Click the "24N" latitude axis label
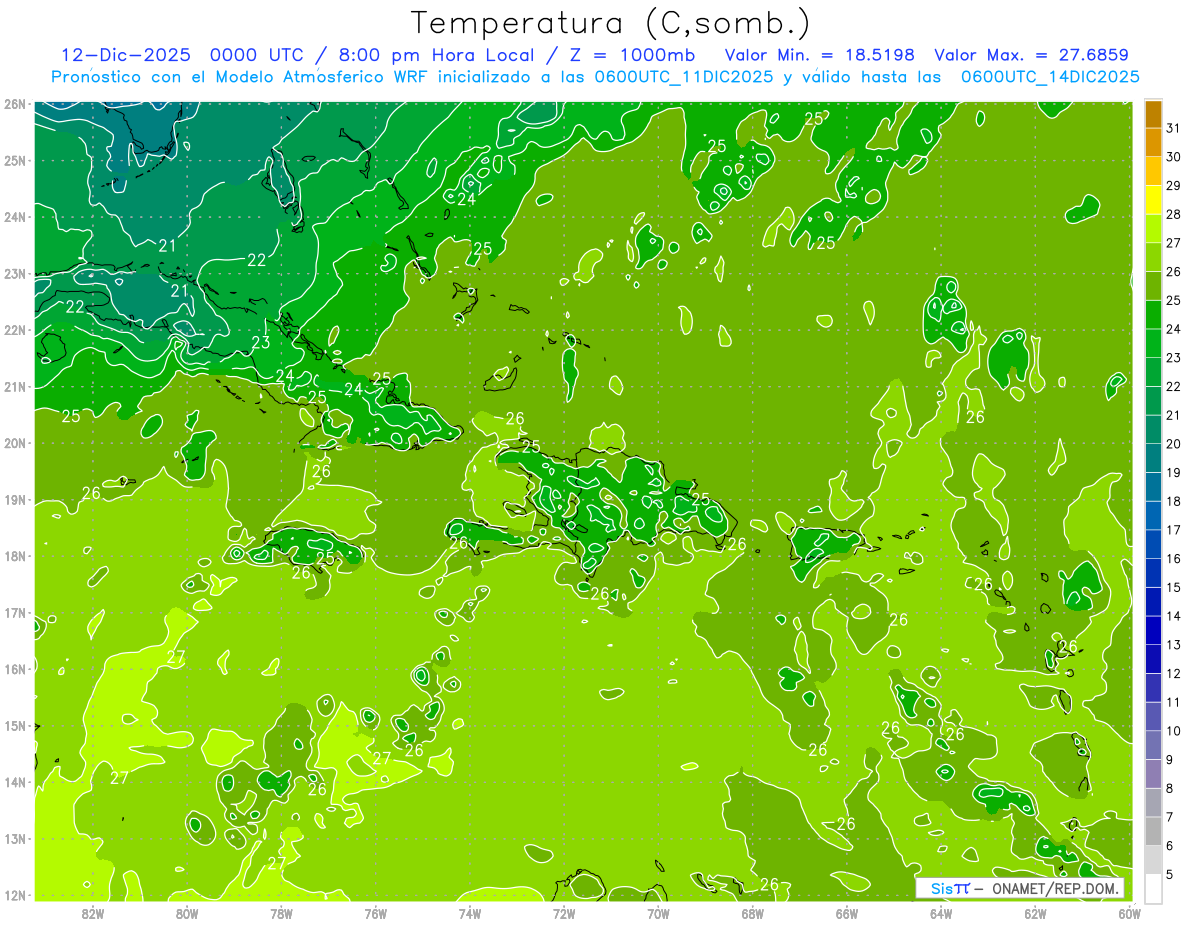1200x927 pixels. [15, 217]
